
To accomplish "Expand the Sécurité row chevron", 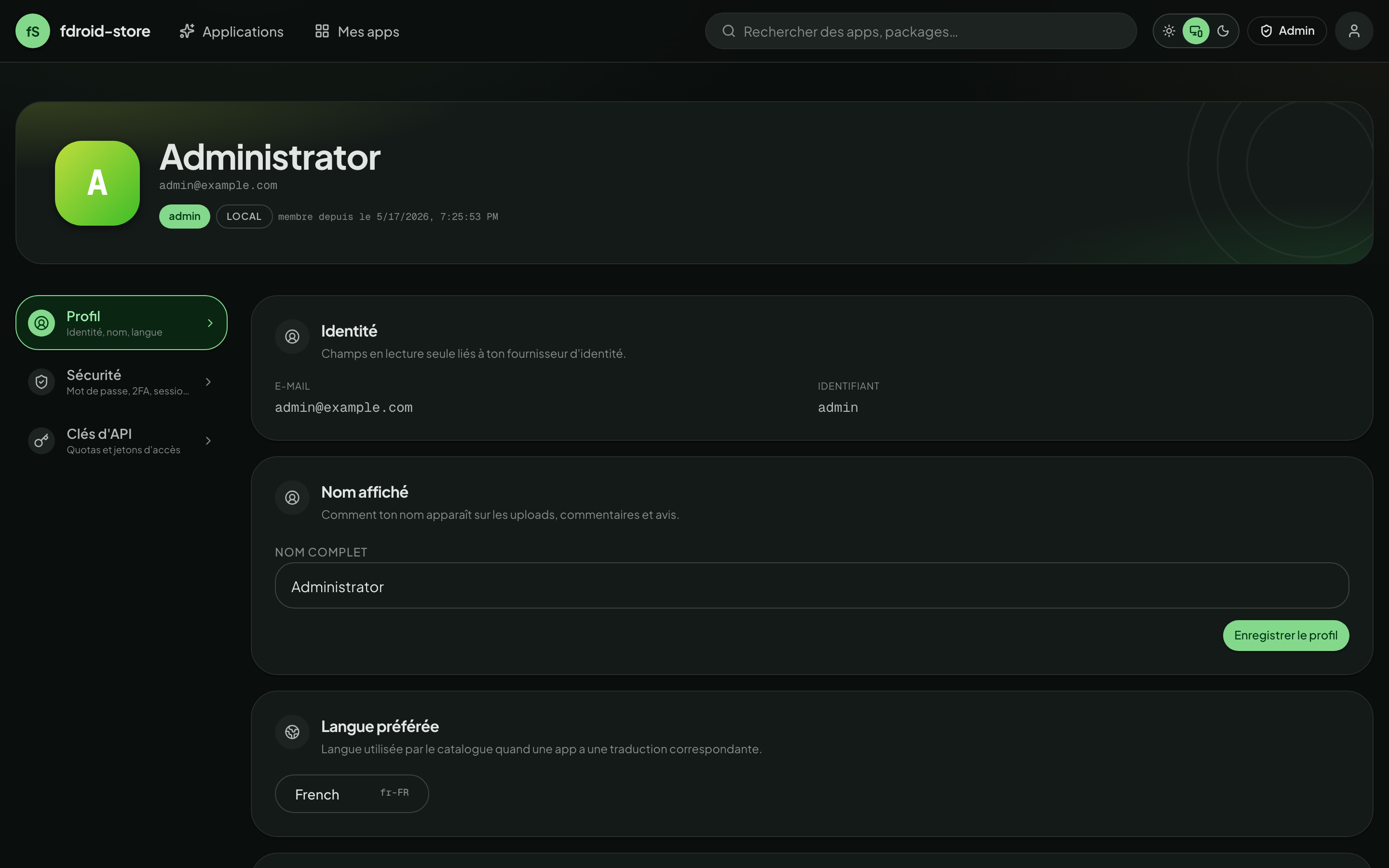I will click(x=208, y=382).
